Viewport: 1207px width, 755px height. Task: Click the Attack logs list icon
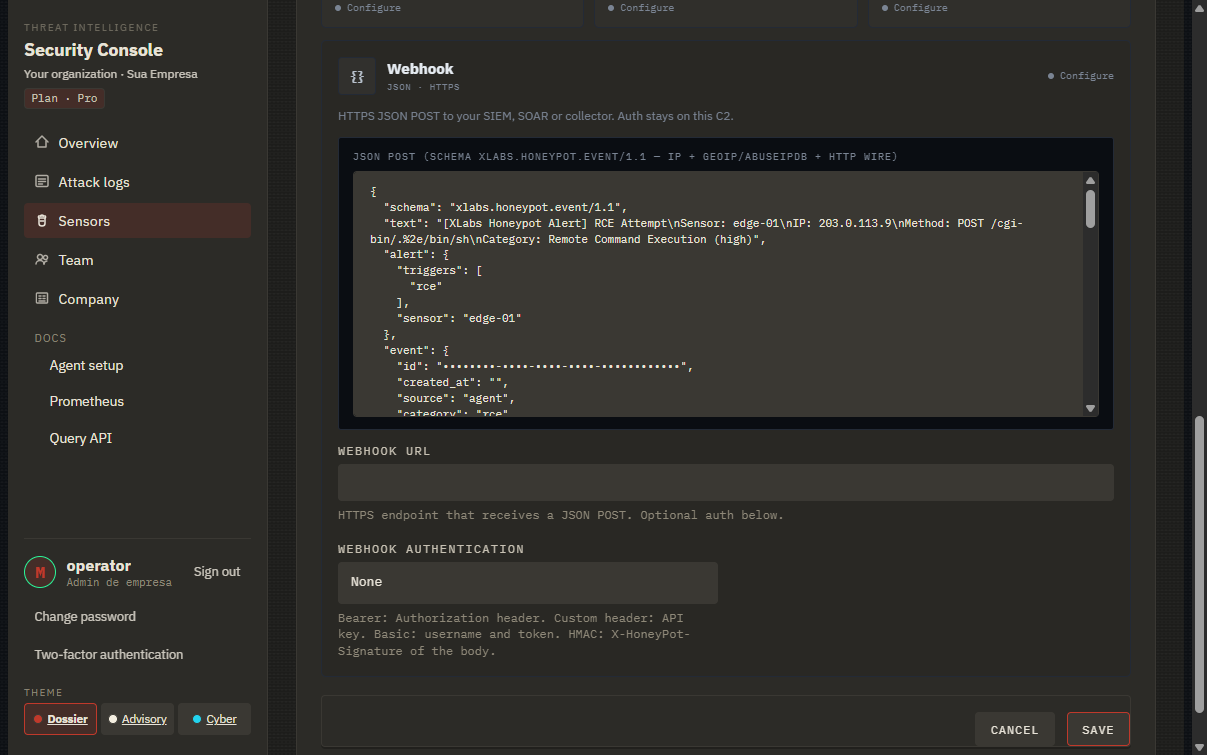point(42,182)
